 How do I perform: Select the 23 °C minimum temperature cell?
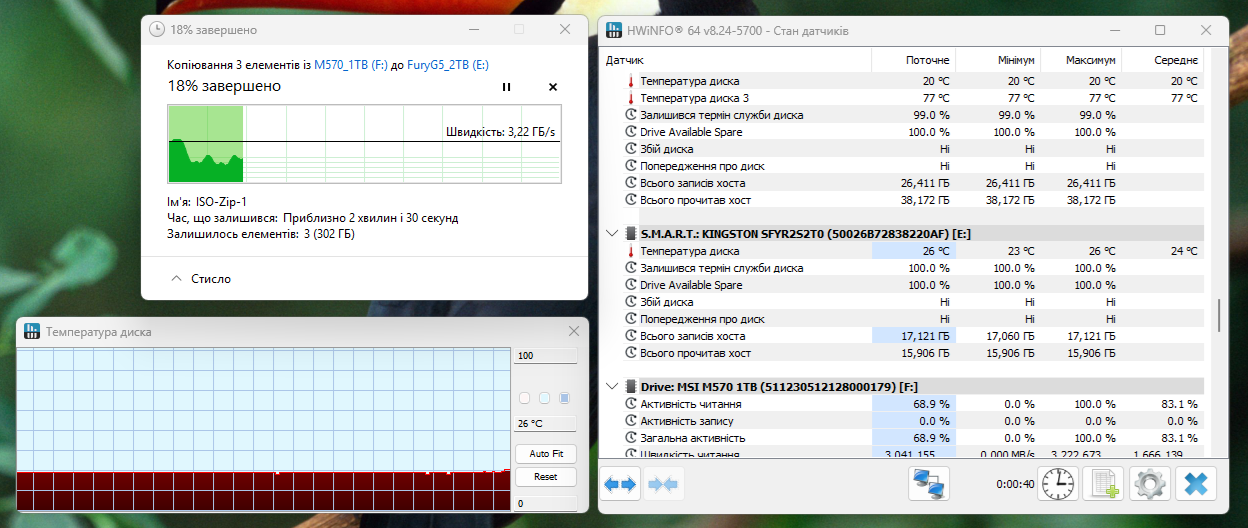[x=1020, y=251]
